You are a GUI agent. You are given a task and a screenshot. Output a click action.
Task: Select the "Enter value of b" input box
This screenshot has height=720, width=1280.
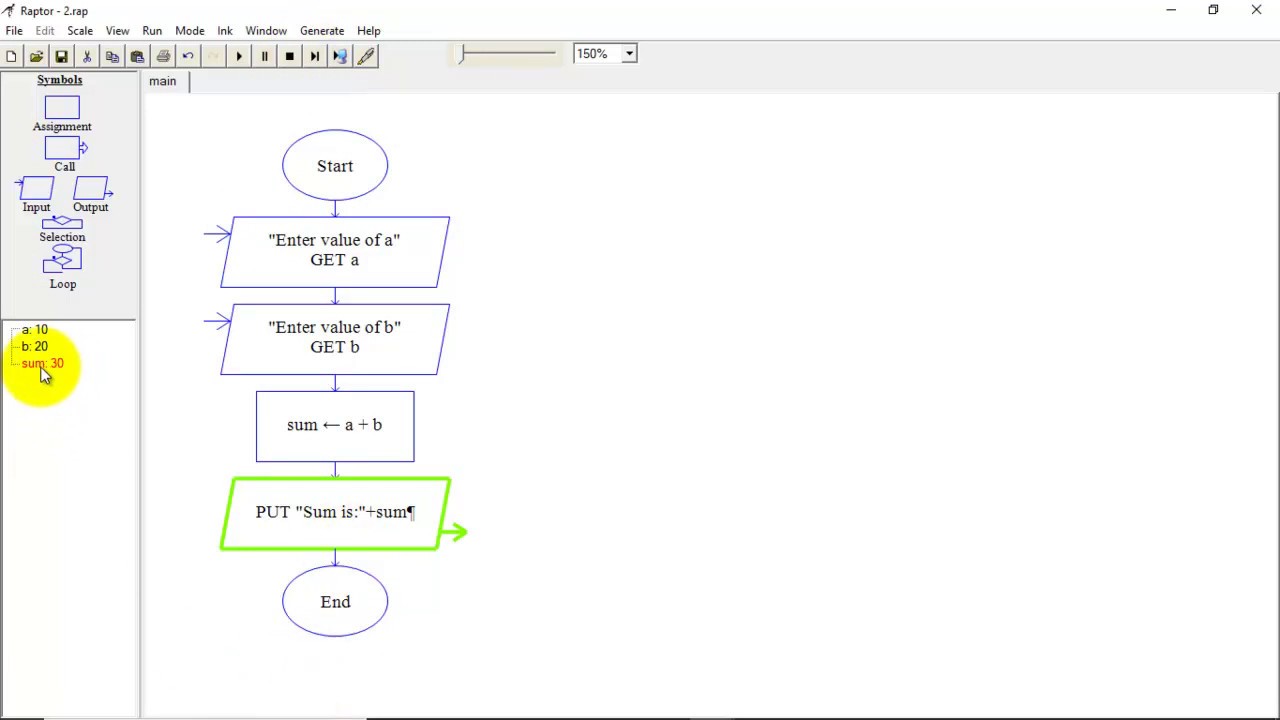coord(335,339)
